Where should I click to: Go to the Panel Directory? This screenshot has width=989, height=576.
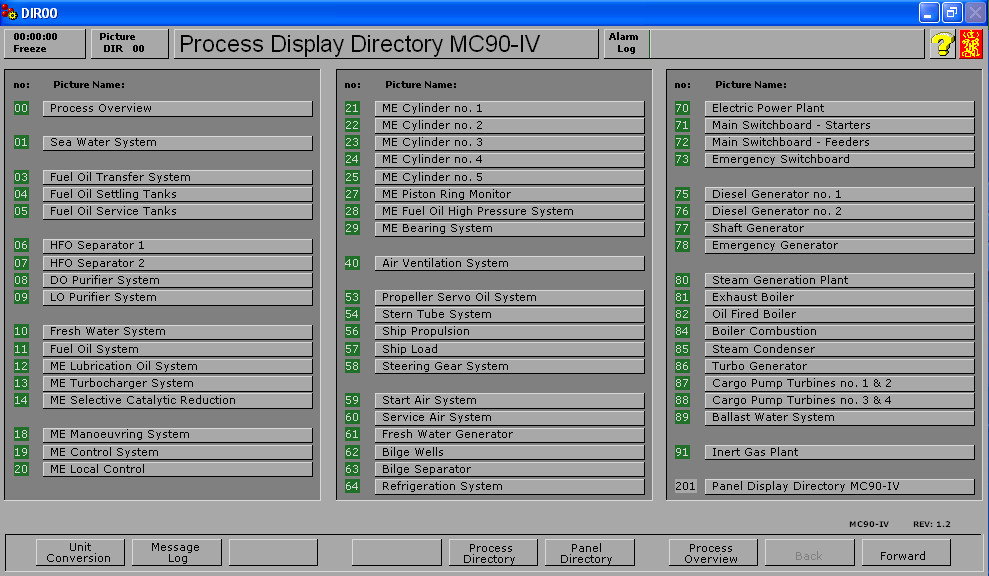click(x=587, y=553)
